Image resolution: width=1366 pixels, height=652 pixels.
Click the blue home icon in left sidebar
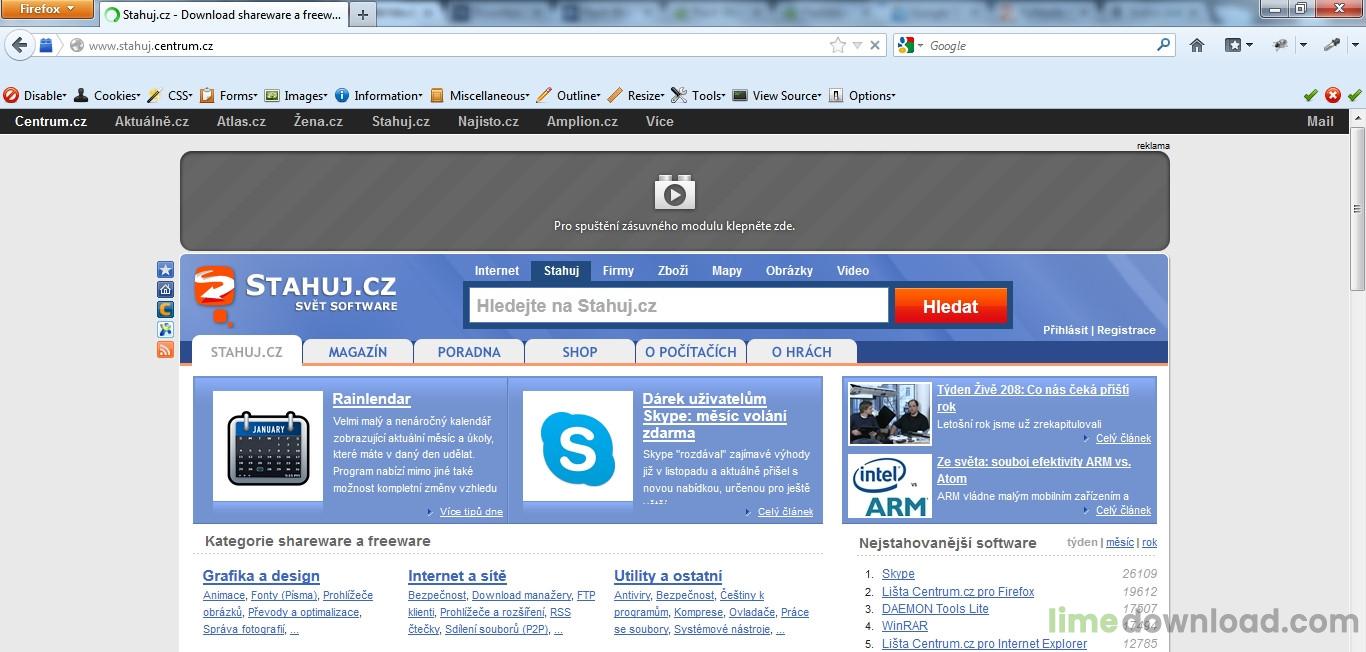165,290
